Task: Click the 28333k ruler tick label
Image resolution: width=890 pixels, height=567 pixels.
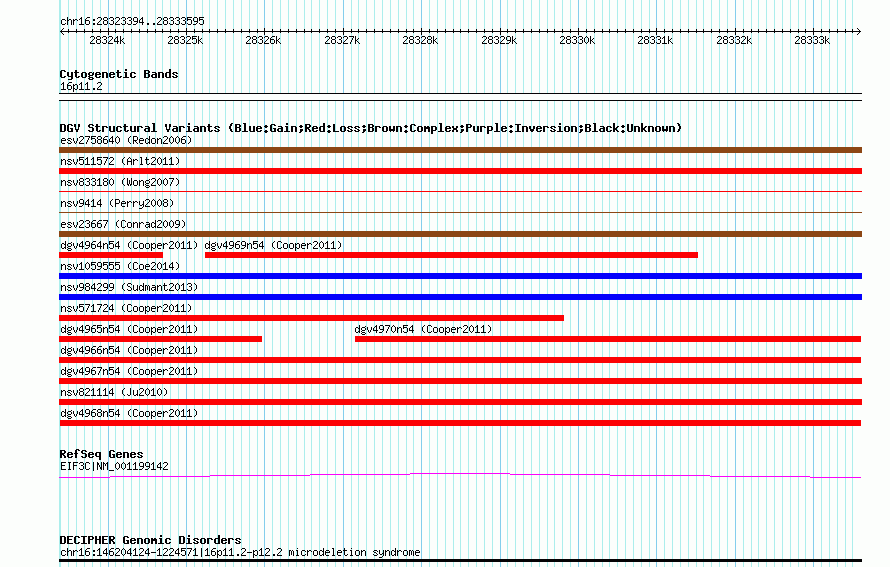Action: [812, 40]
